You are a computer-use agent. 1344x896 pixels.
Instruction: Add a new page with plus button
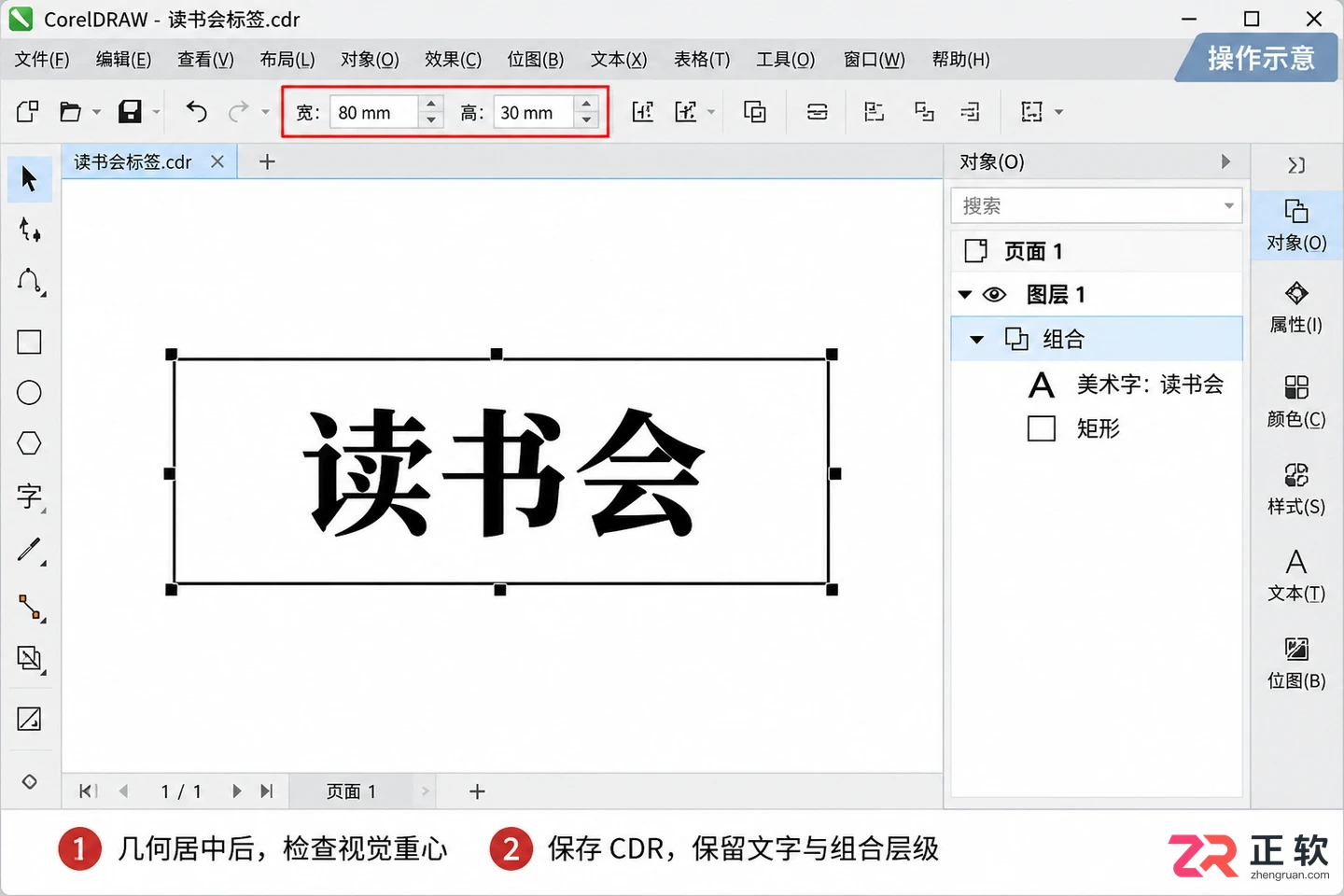(477, 791)
